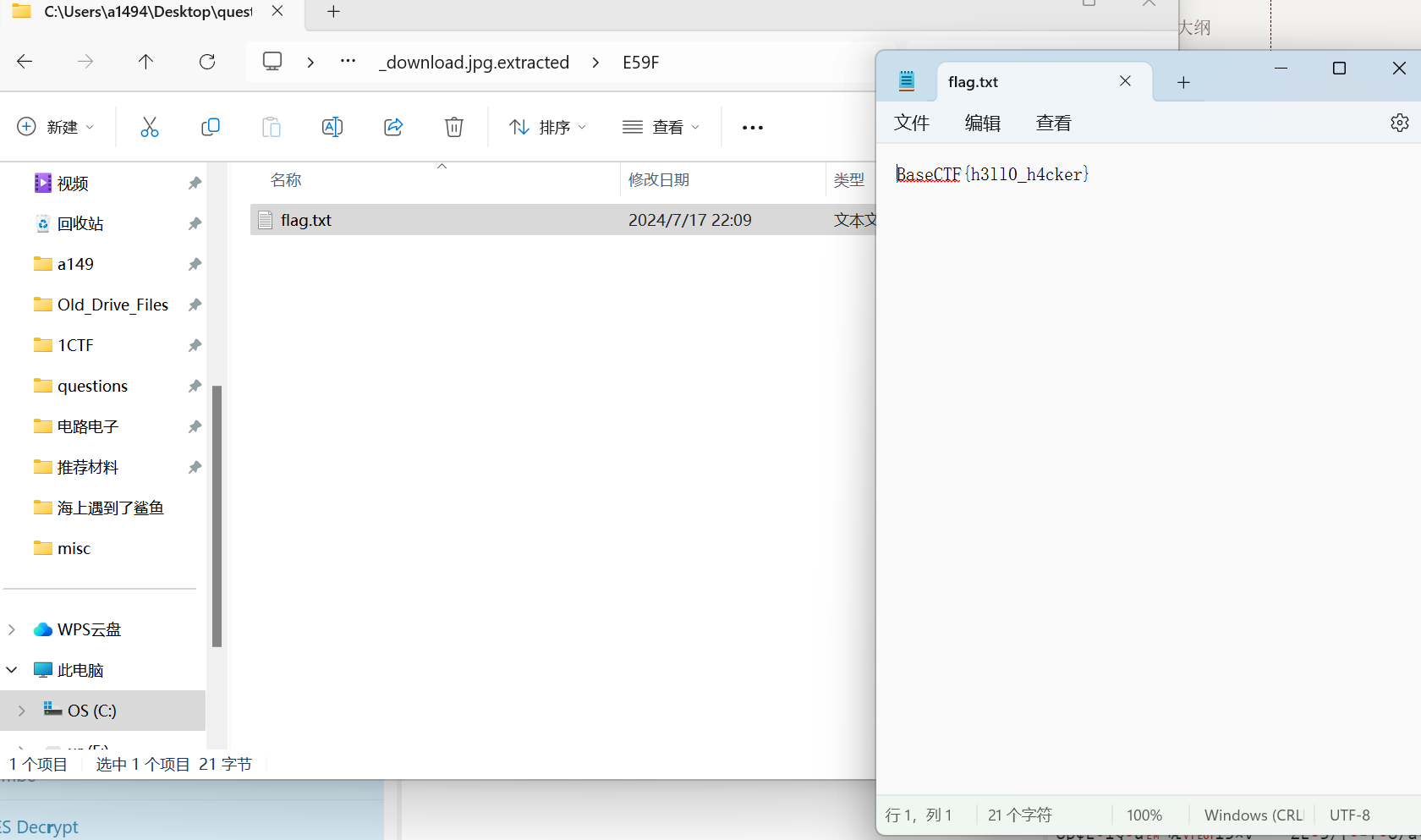Click 行 1, 列 1 cursor position indicator
1421x840 pixels.
(x=919, y=815)
